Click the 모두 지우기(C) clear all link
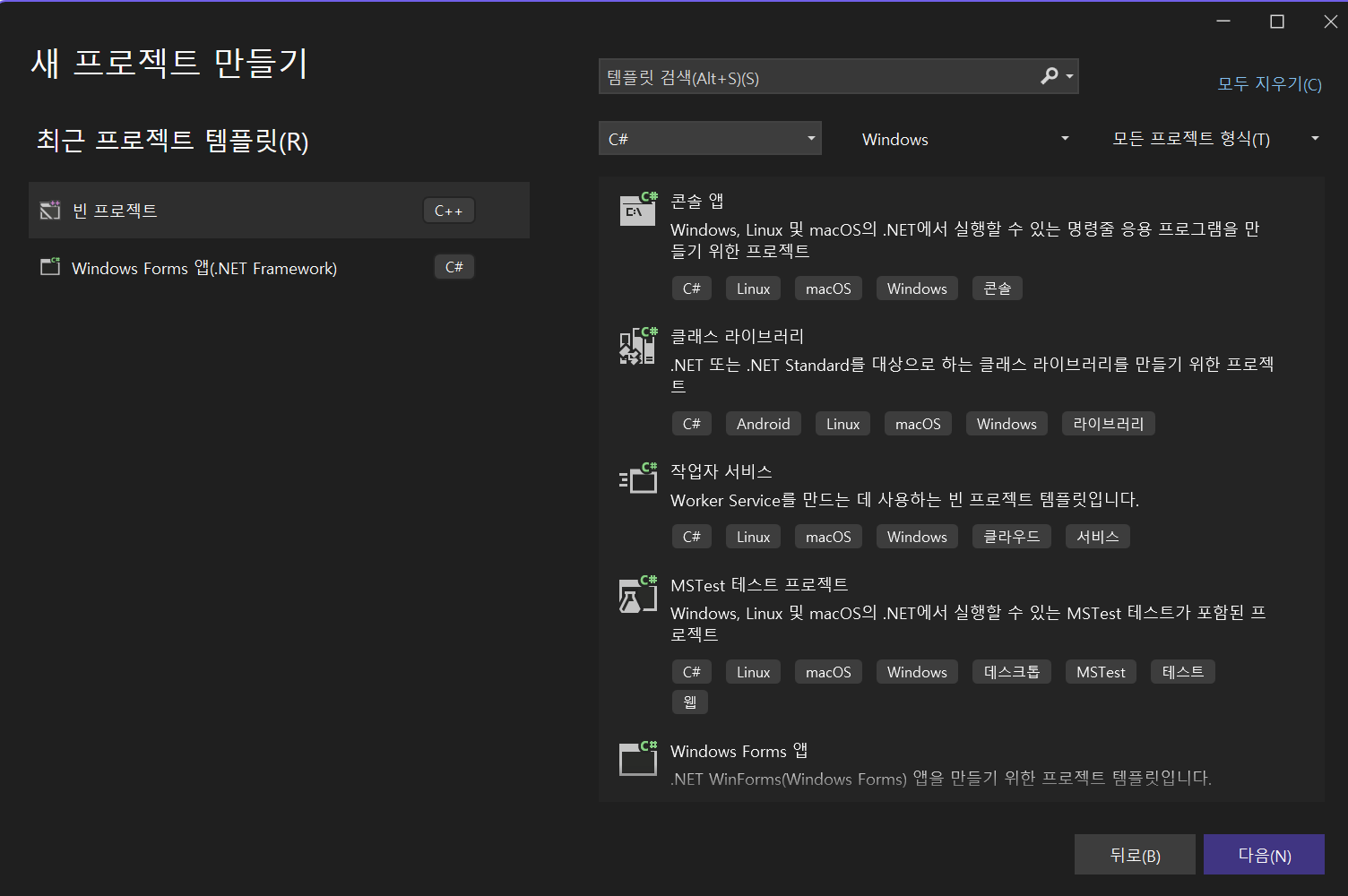Viewport: 1348px width, 896px height. coord(1269,84)
